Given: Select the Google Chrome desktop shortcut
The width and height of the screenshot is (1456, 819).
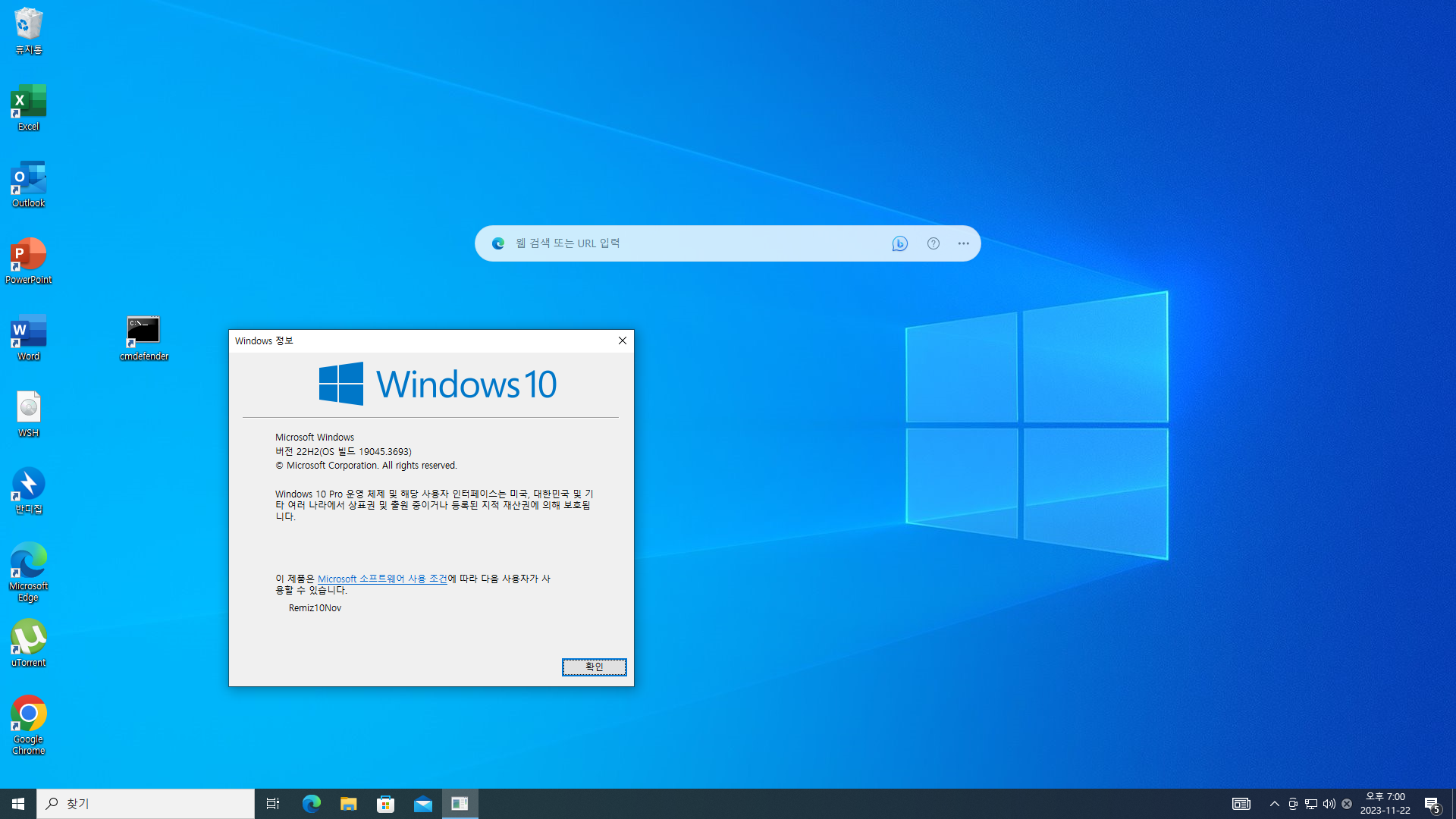Looking at the screenshot, I should pyautogui.click(x=29, y=725).
